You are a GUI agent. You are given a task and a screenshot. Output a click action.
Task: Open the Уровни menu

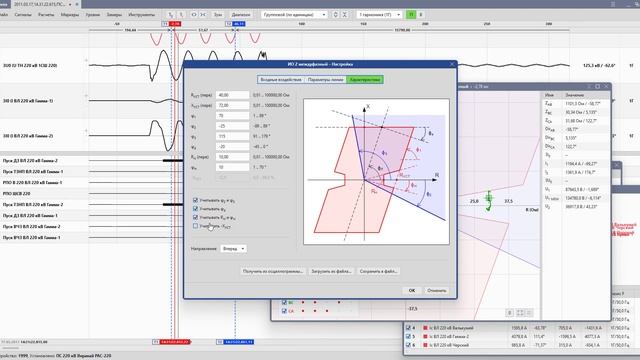click(x=93, y=15)
